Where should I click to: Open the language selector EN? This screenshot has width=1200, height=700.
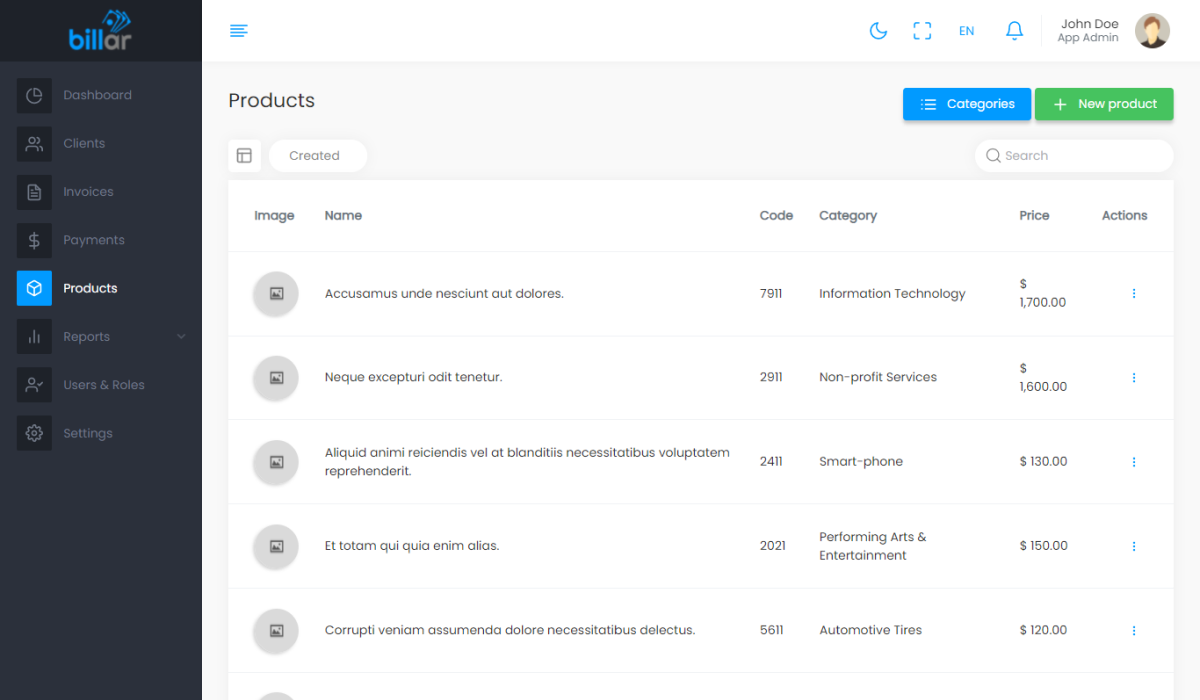point(966,31)
